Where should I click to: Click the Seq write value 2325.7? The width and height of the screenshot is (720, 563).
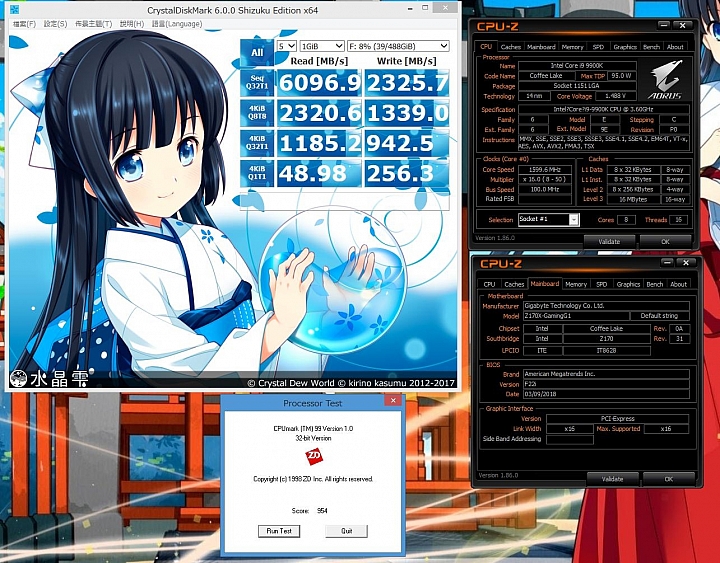[x=407, y=83]
